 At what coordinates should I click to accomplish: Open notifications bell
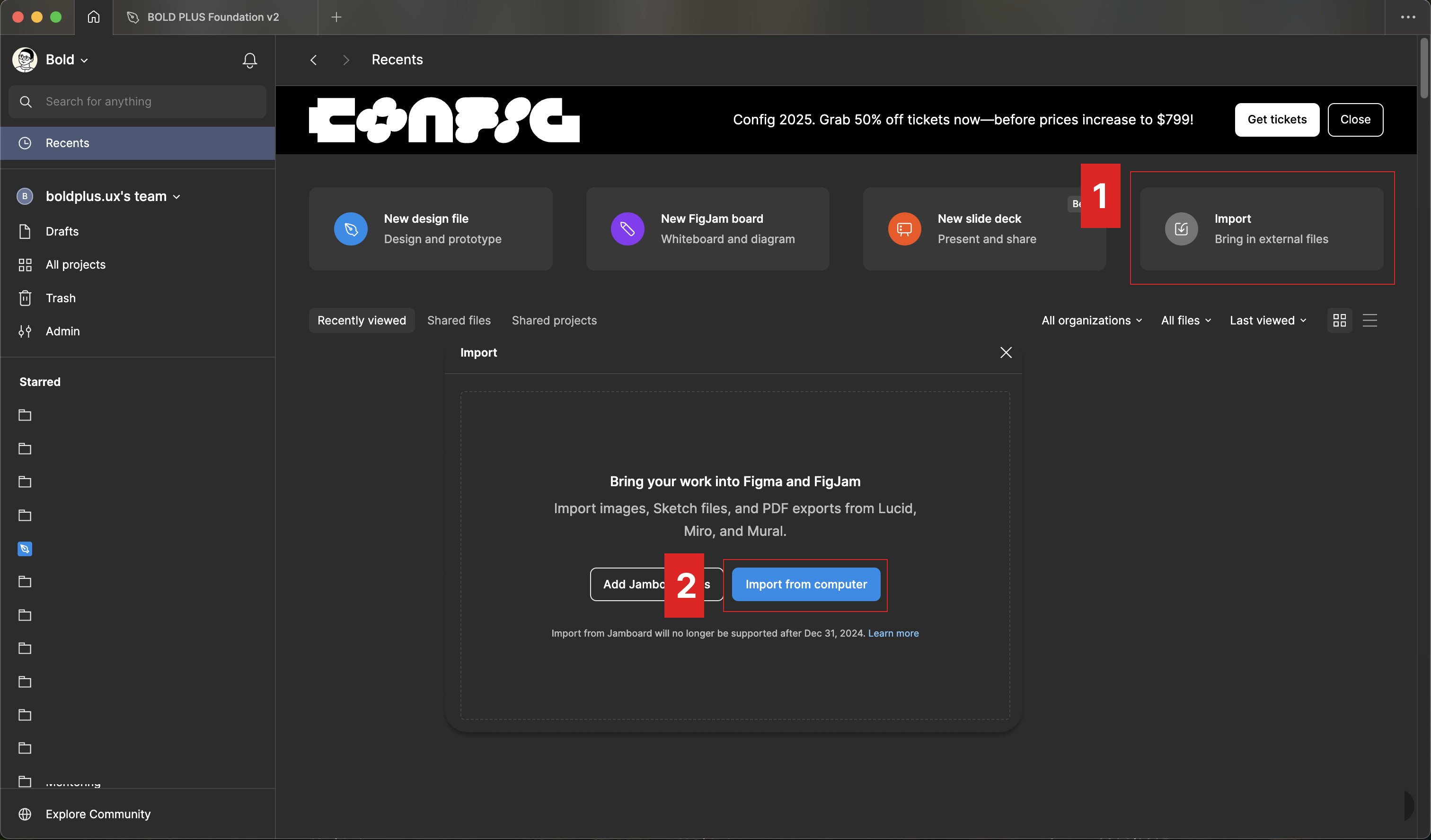click(x=250, y=60)
